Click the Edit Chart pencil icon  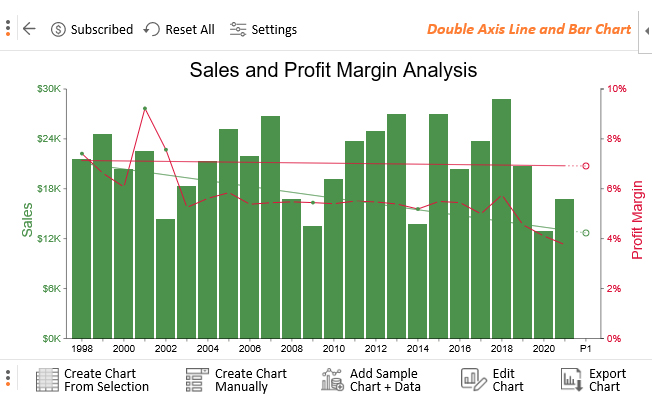click(x=473, y=380)
